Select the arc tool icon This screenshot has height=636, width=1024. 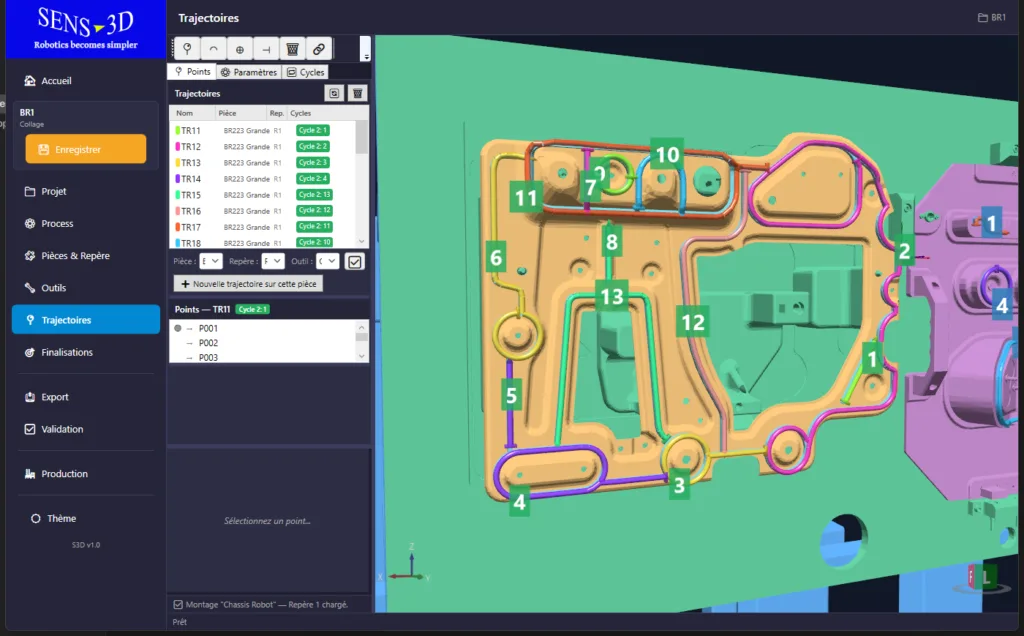[x=214, y=49]
